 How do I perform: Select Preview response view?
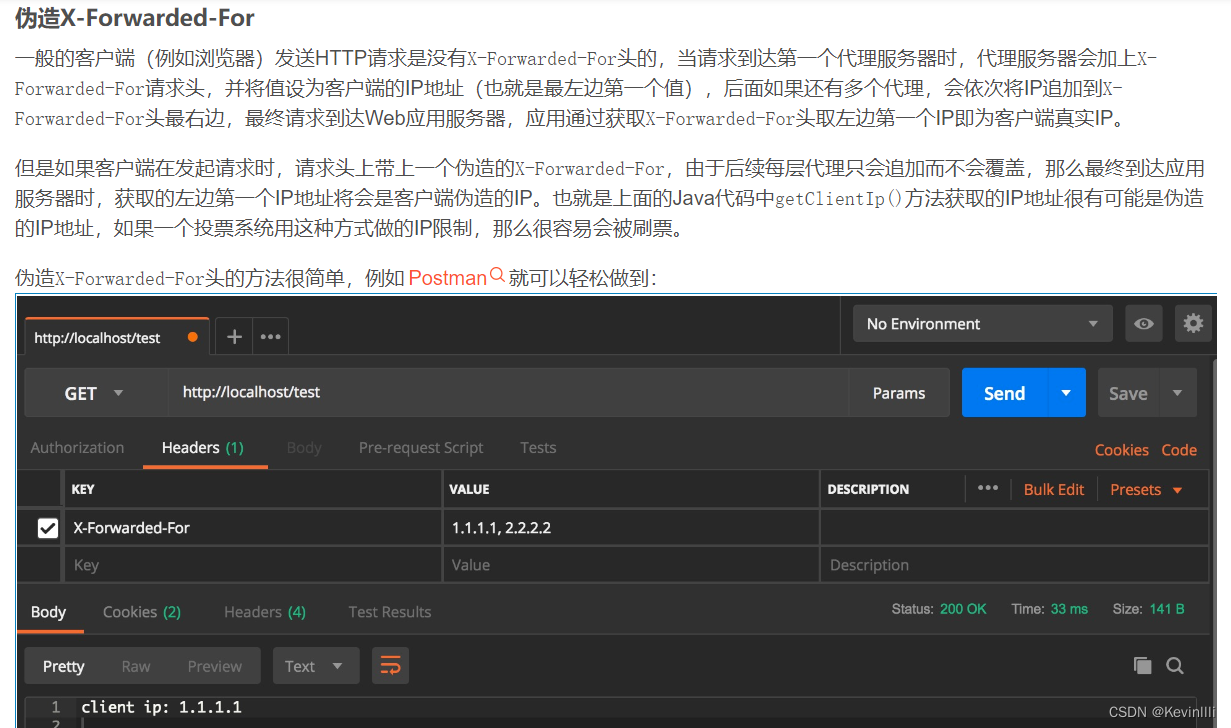215,666
